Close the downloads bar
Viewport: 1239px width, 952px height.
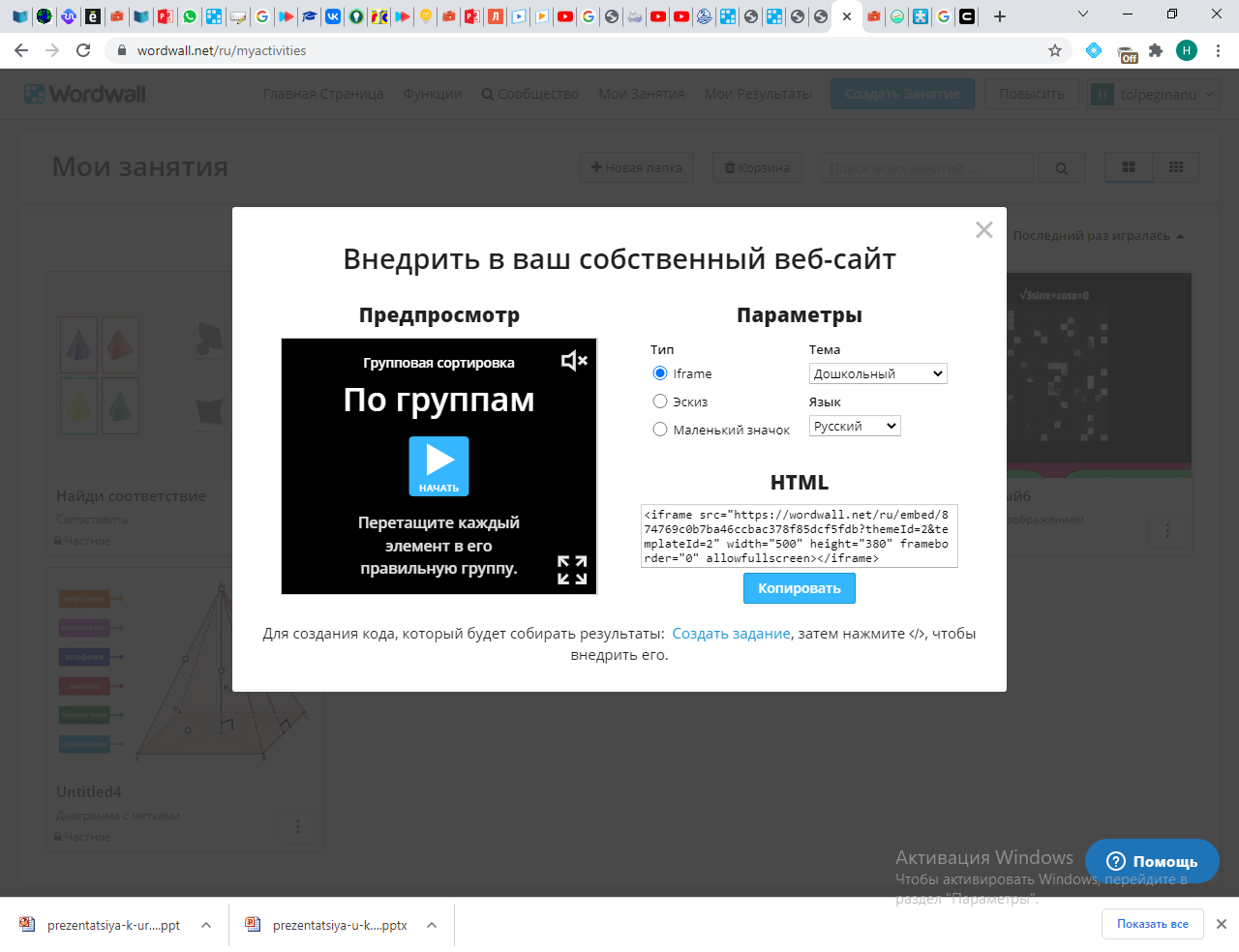click(x=1222, y=924)
